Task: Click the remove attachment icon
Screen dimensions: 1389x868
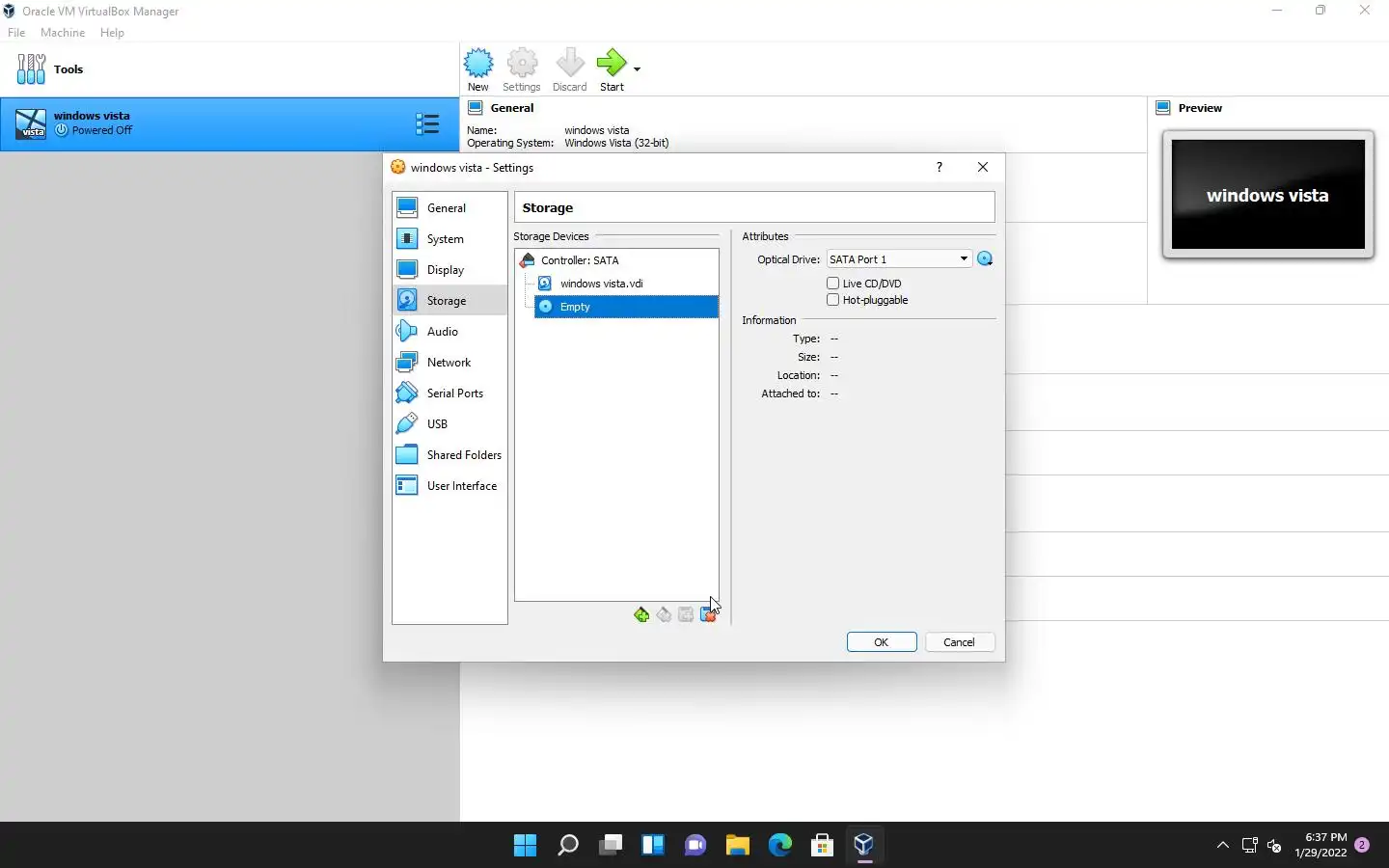Action: 708,615
